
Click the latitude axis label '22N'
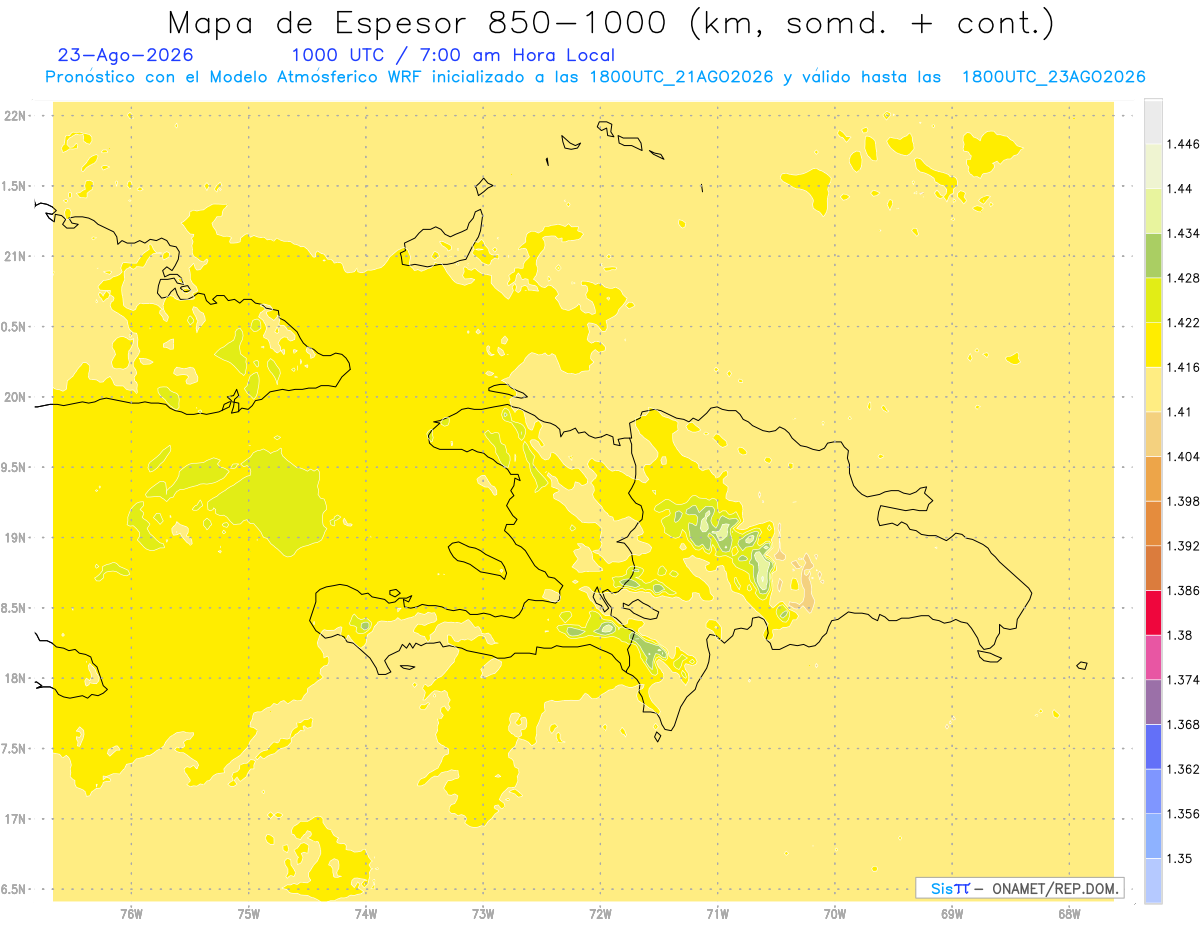[15, 115]
